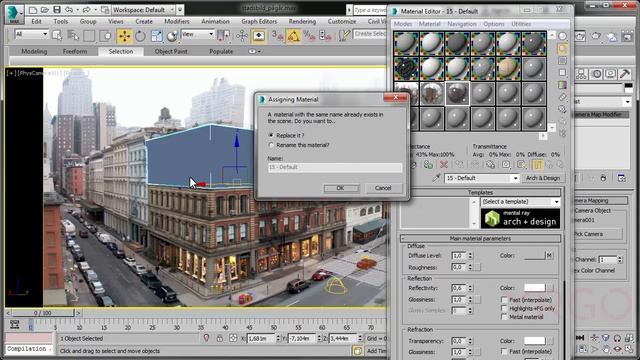Toggle Backlight in Material Editor
This screenshot has height=360, width=640.
point(562,49)
